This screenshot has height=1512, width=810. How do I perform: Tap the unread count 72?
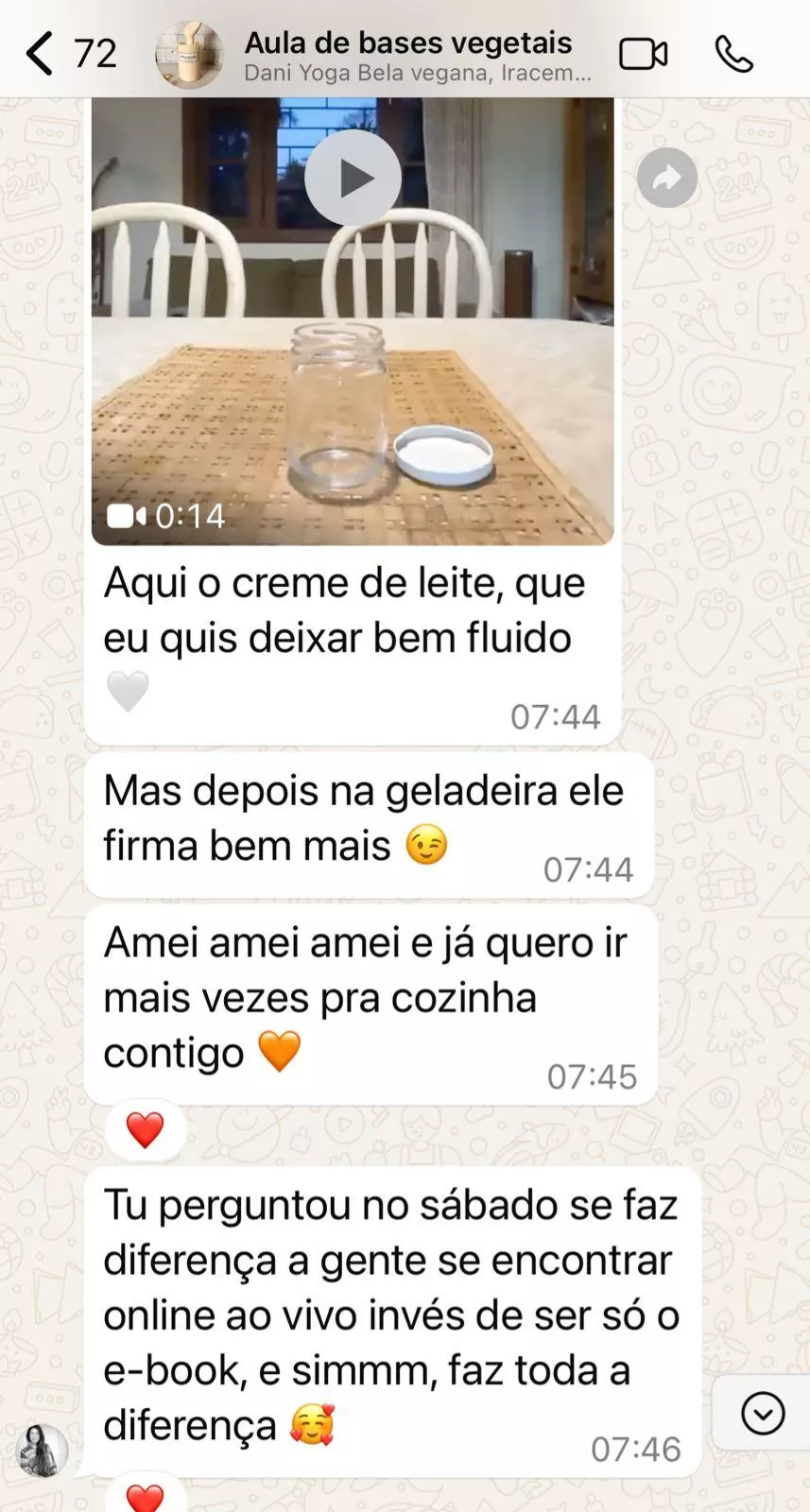(x=95, y=53)
